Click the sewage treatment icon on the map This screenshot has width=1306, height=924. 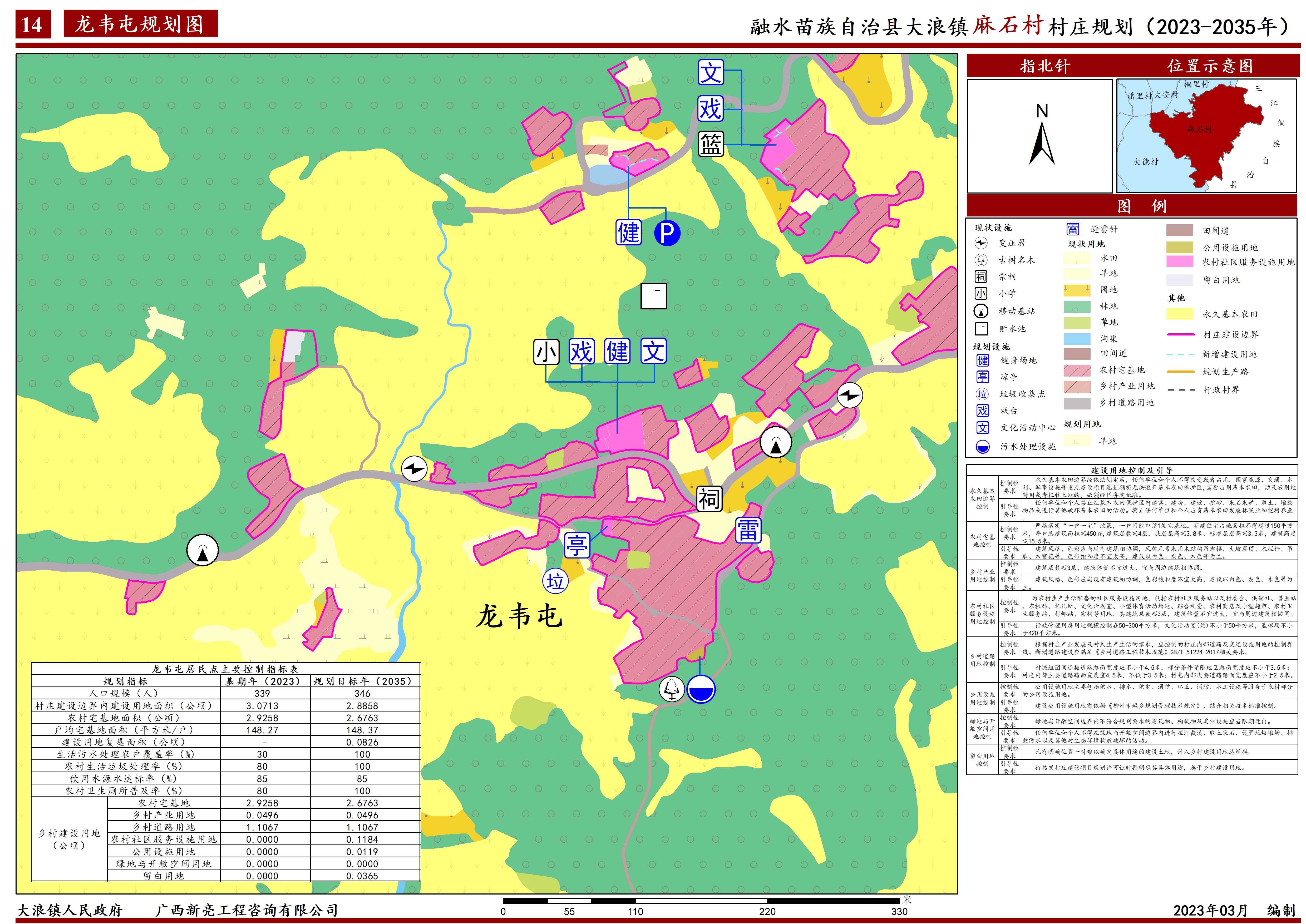(x=701, y=689)
